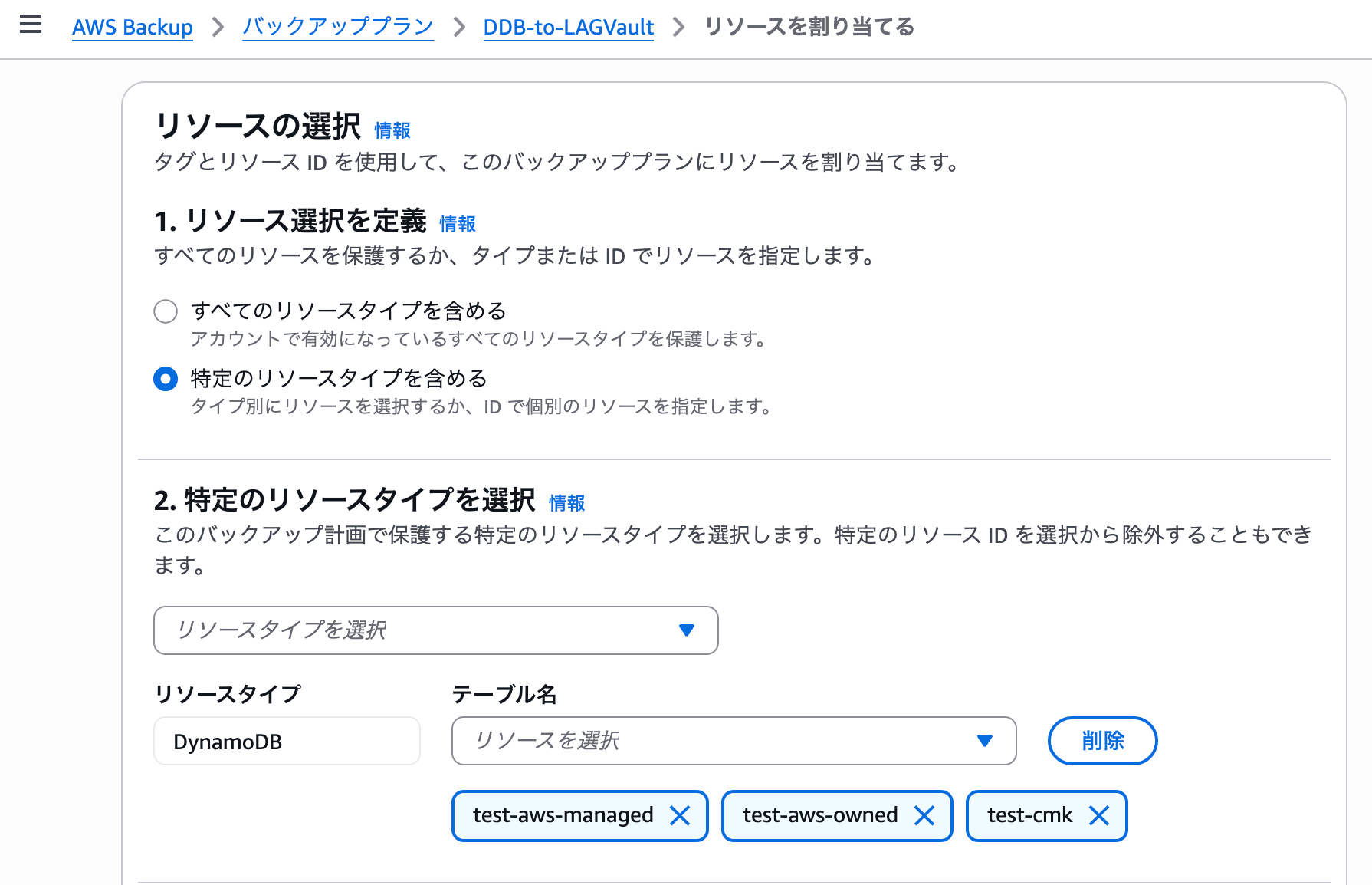The height and width of the screenshot is (885, 1372).
Task: Click the test-cmk tag label
Action: click(x=1029, y=815)
